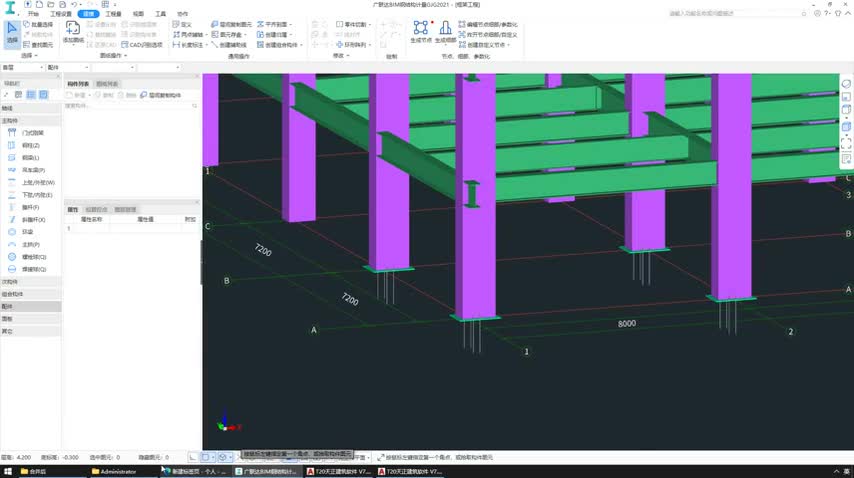Click CAD识别选项 in the ribbon

pos(142,45)
